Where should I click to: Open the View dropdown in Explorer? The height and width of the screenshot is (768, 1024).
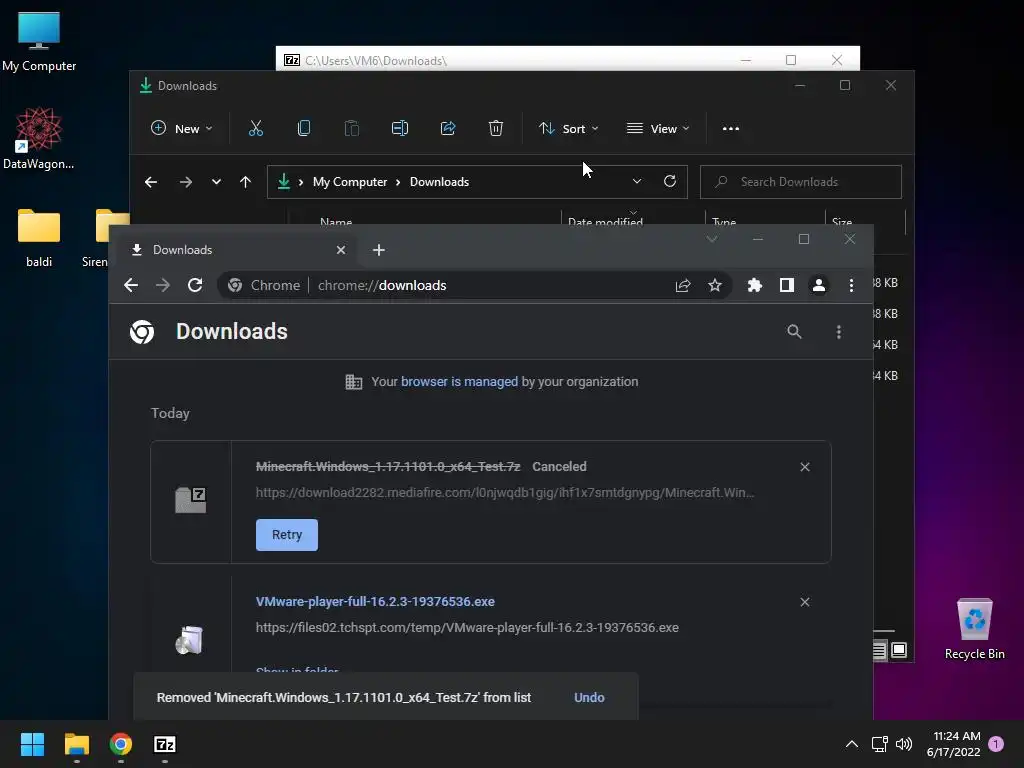(658, 129)
